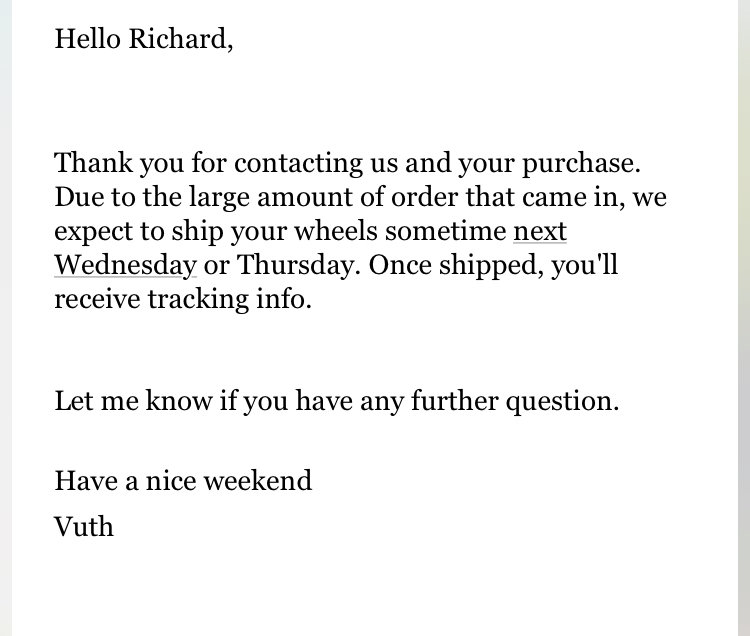Click the word "Richard" in the greeting

(177, 39)
